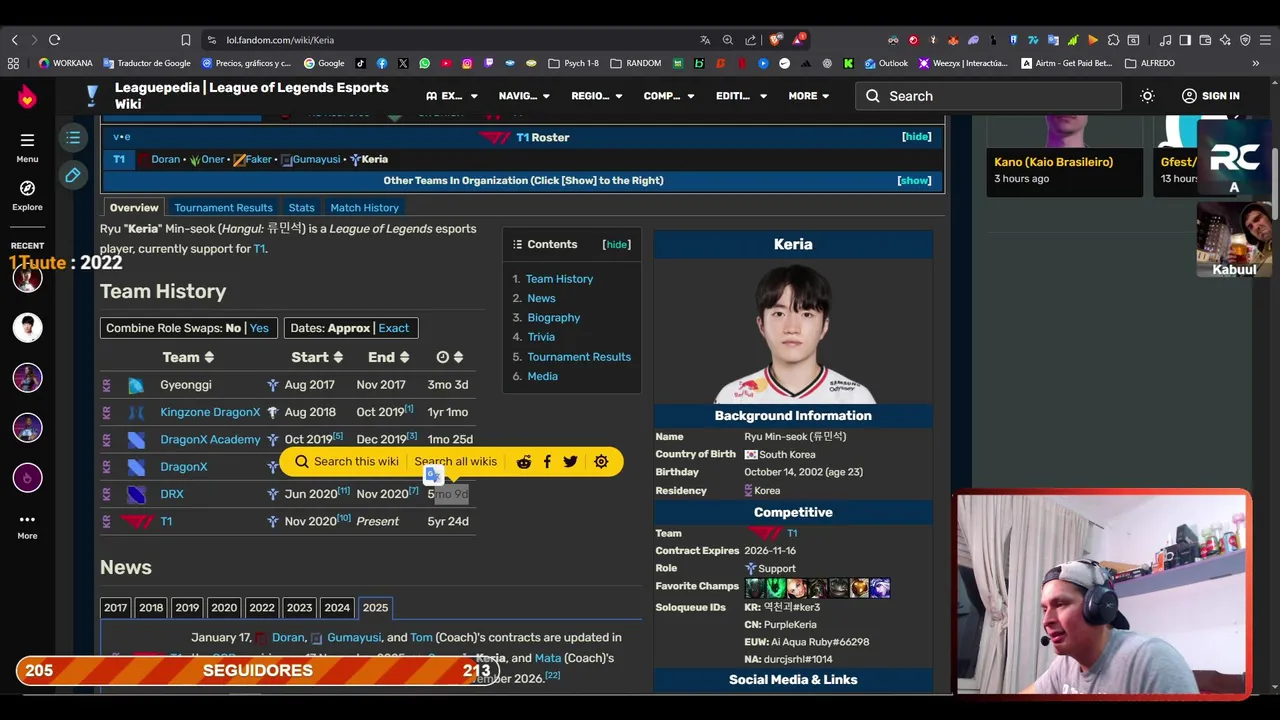
Task: Open the share icon in the address bar
Action: click(751, 40)
